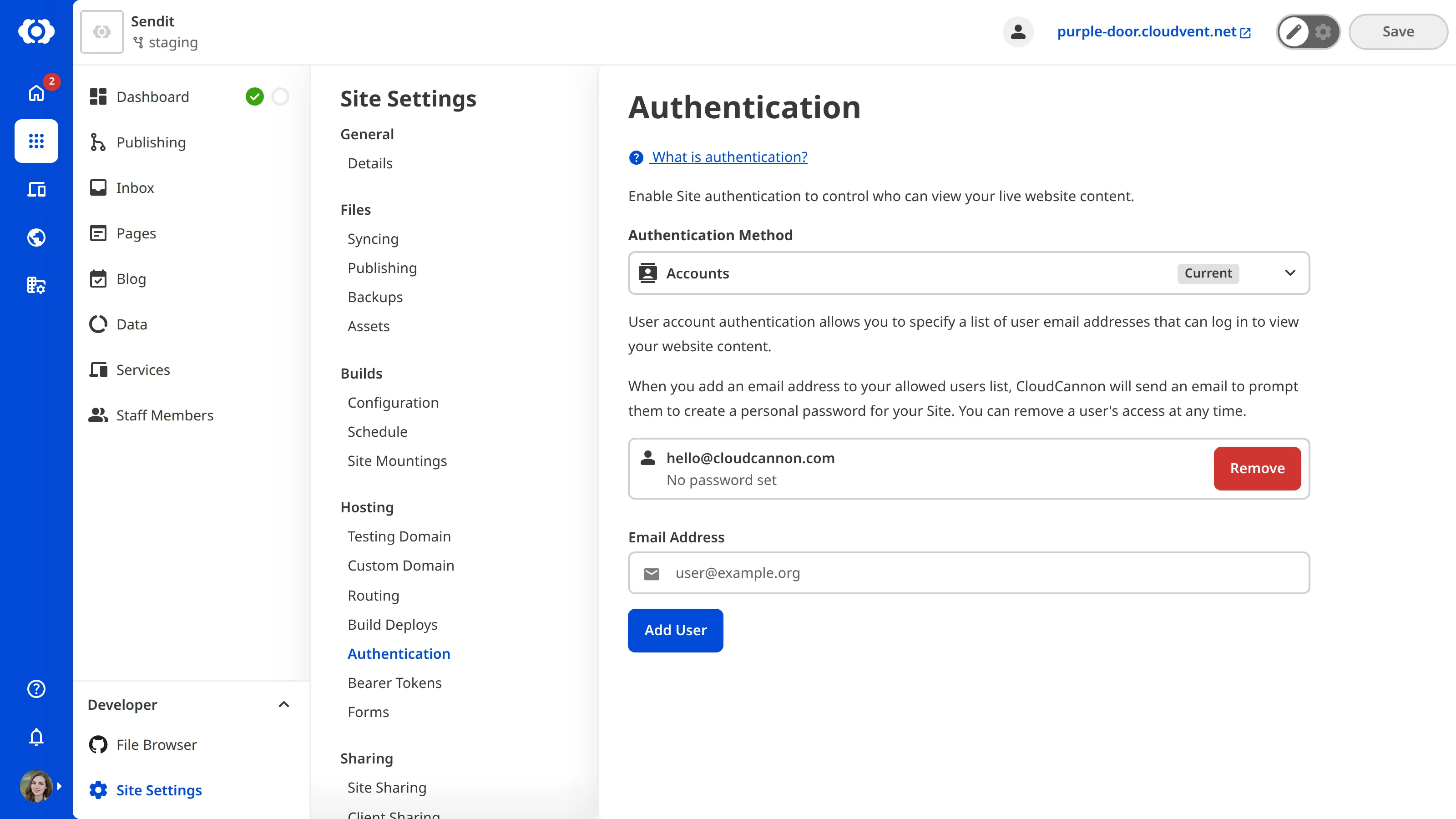This screenshot has width=1456, height=819.
Task: Click the user icon beside hello@cloudcannon.com
Action: [648, 458]
